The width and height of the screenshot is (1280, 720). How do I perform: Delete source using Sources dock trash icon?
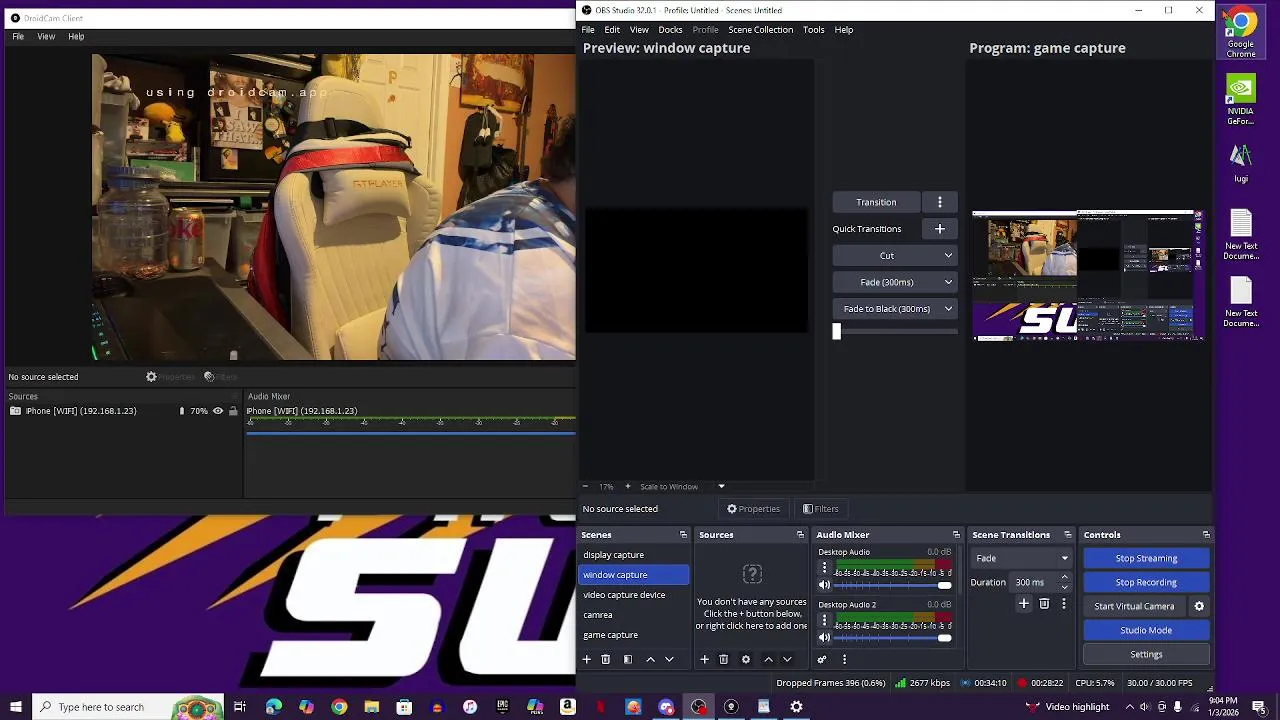pos(724,660)
